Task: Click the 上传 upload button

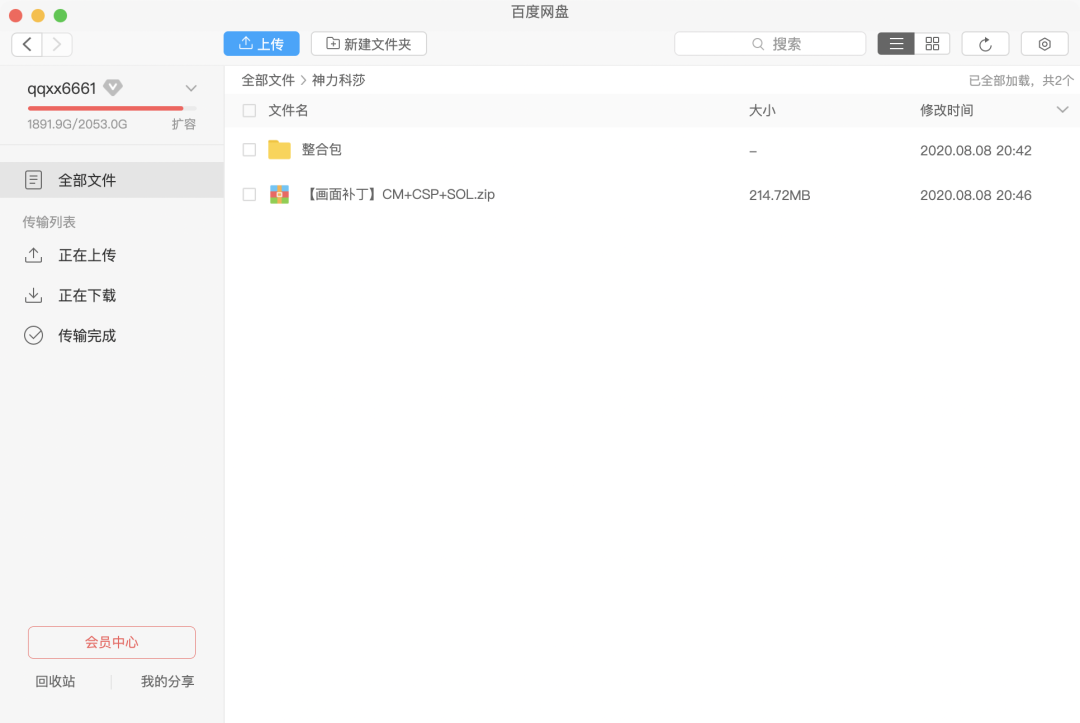Action: coord(261,44)
